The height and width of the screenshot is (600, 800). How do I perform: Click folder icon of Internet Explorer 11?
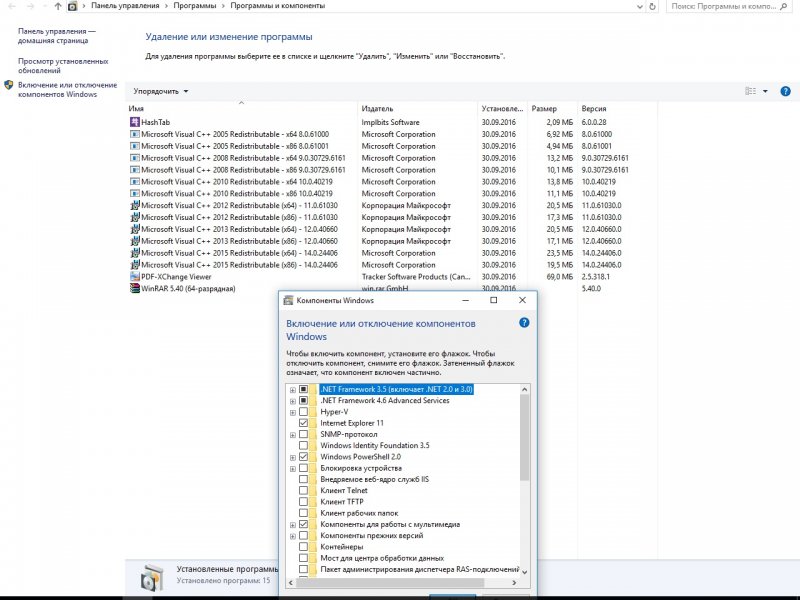(x=313, y=423)
